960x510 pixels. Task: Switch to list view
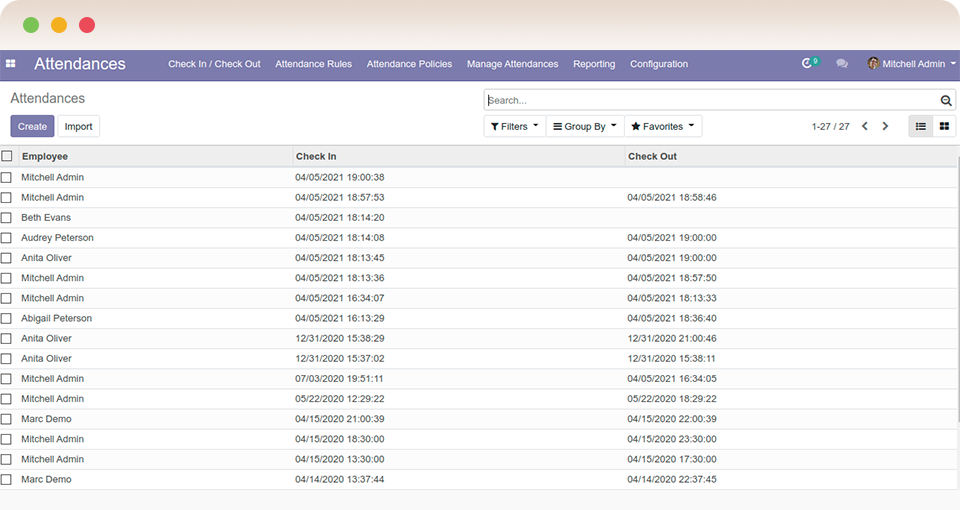(920, 126)
